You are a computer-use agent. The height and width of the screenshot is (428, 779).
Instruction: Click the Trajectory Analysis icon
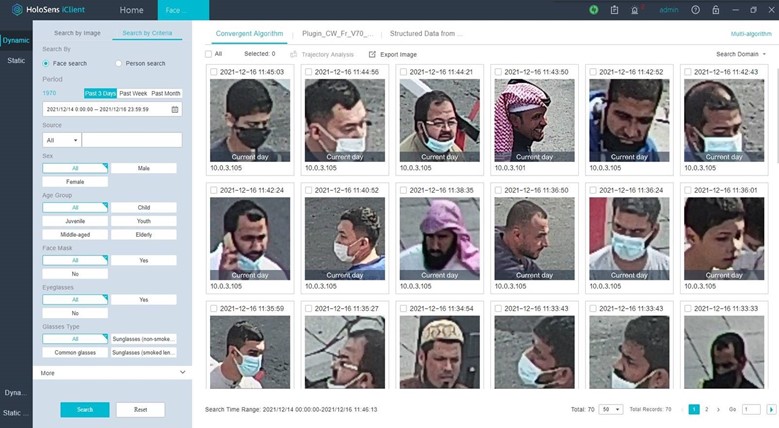coord(294,54)
